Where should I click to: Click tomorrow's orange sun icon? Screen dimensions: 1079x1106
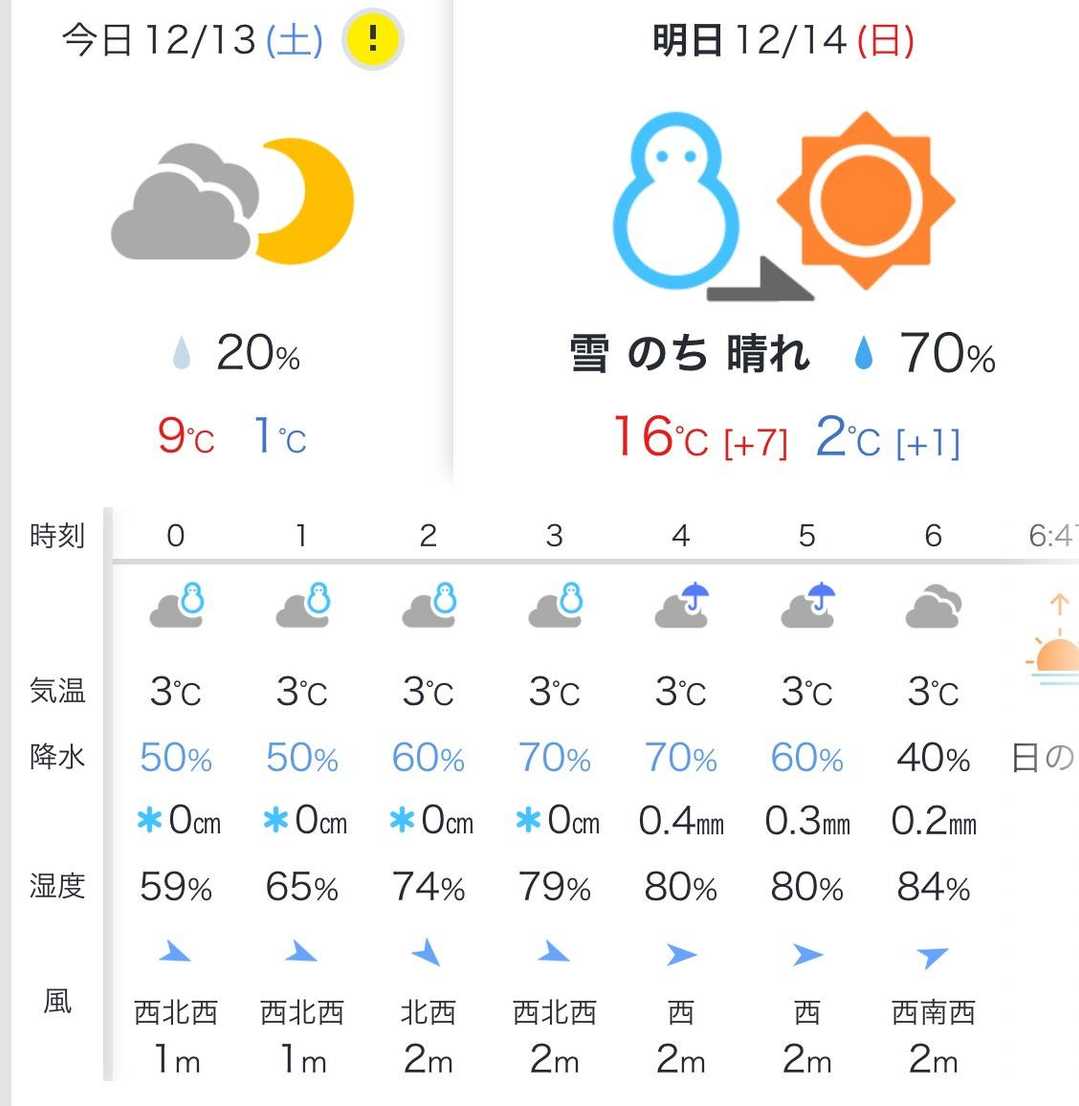point(865,199)
